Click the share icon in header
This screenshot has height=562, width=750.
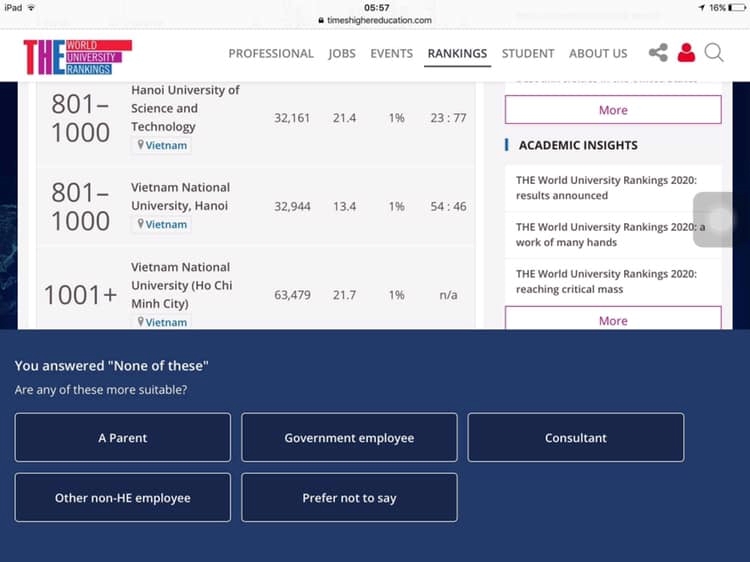coord(658,53)
